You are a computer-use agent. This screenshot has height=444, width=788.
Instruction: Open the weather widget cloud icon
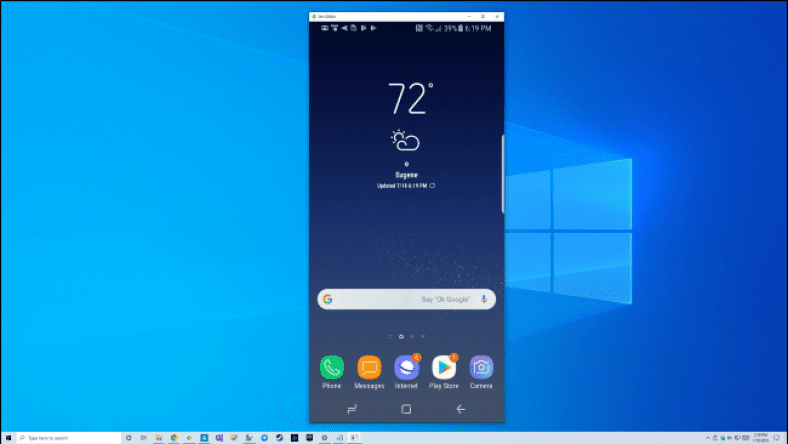pos(405,140)
